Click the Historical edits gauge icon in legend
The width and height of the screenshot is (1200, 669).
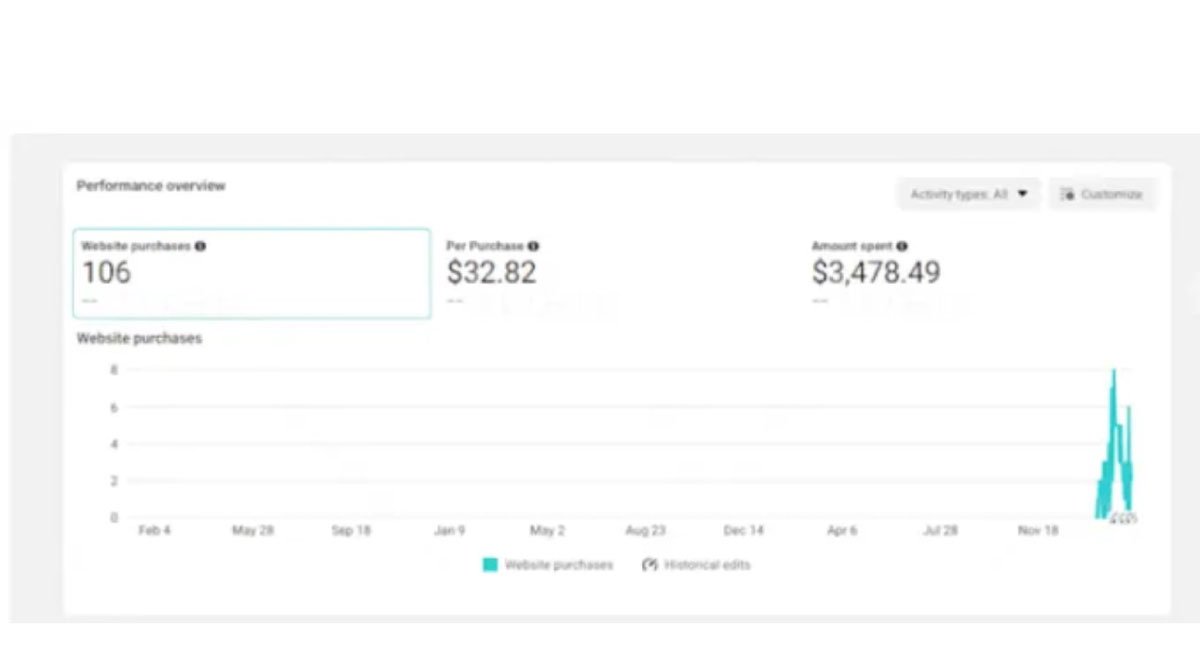coord(649,565)
